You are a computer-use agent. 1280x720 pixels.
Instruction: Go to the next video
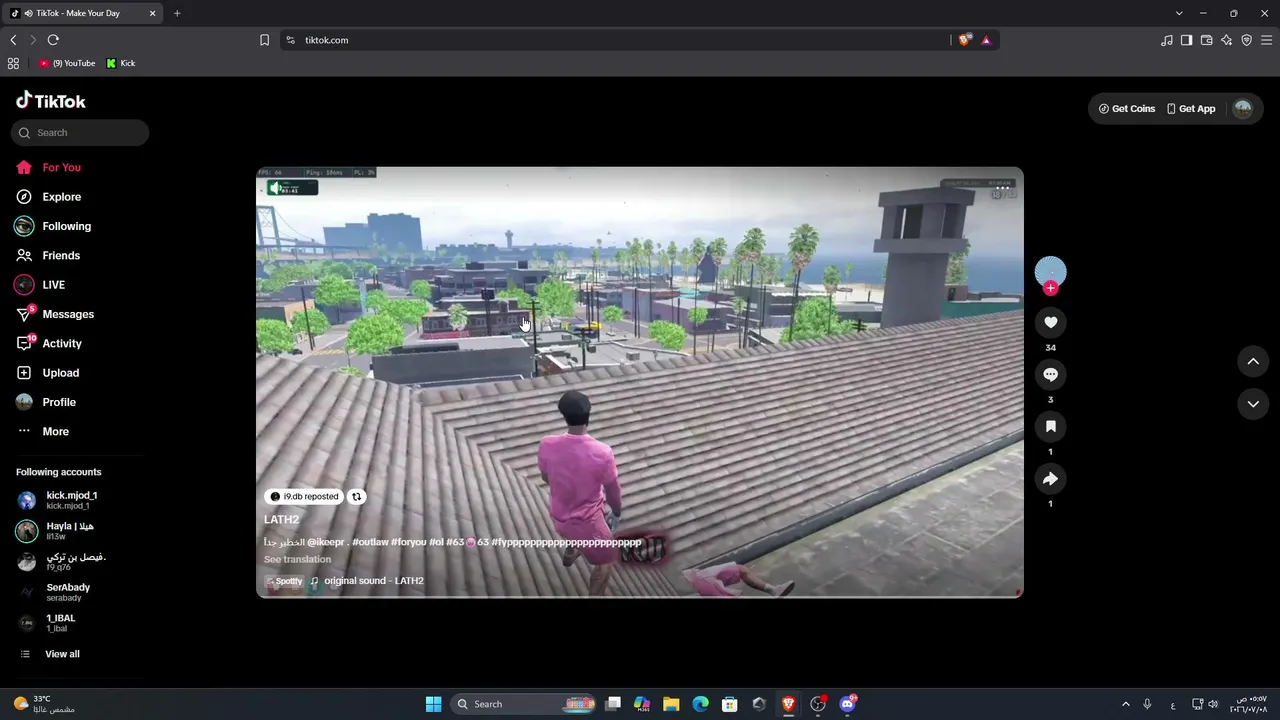(1253, 404)
